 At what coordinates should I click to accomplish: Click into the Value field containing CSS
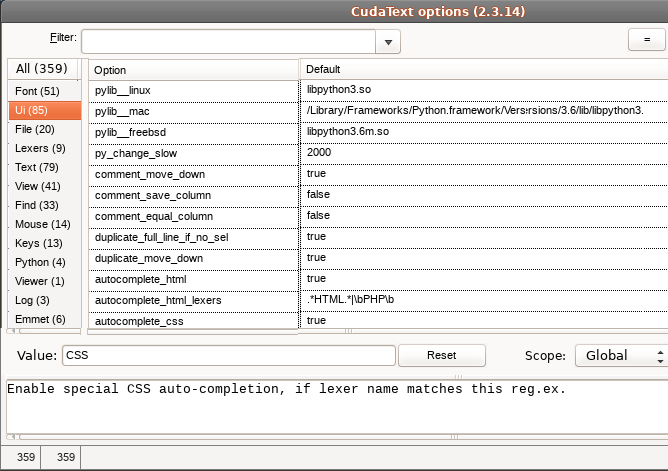point(229,356)
